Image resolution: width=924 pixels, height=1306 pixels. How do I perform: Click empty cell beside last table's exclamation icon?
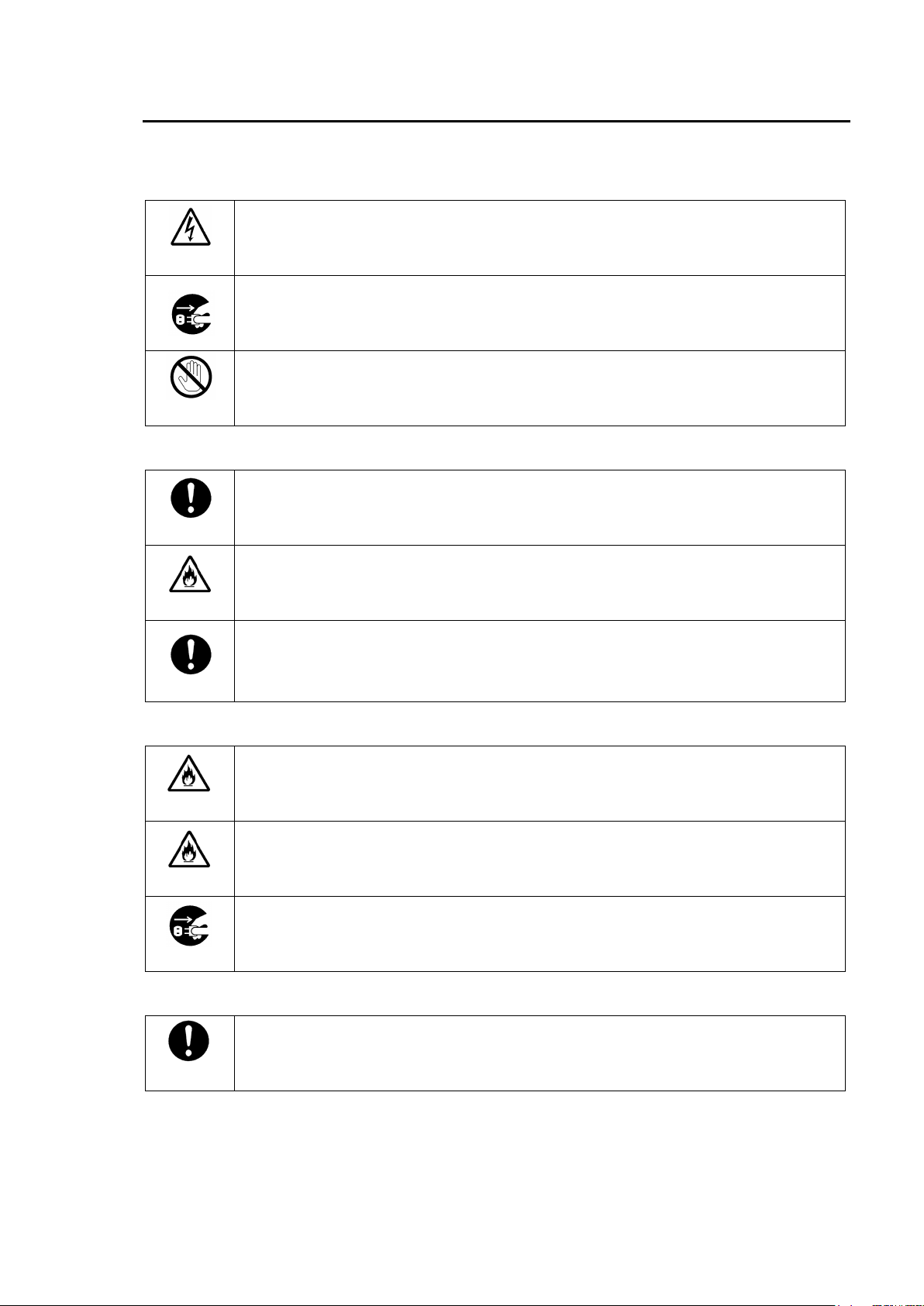coord(539,1053)
